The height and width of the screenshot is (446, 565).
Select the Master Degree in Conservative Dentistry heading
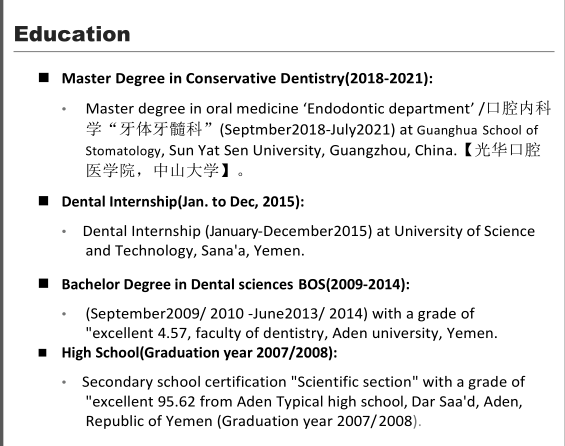click(247, 79)
